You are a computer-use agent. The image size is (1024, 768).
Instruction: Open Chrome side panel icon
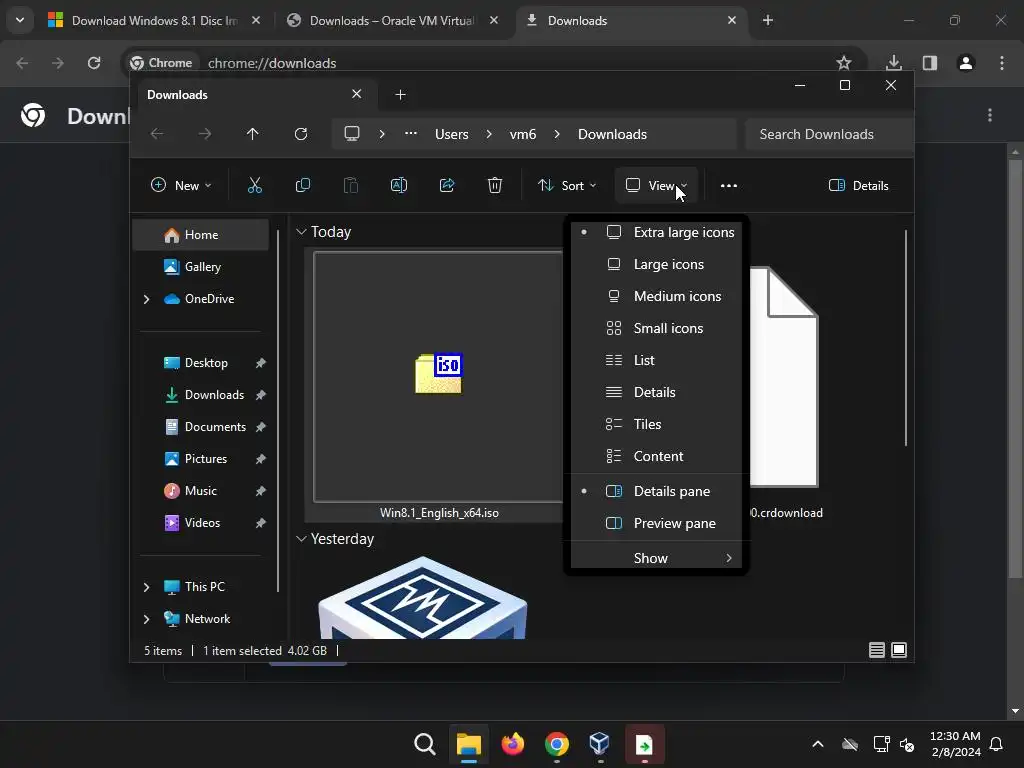point(930,63)
